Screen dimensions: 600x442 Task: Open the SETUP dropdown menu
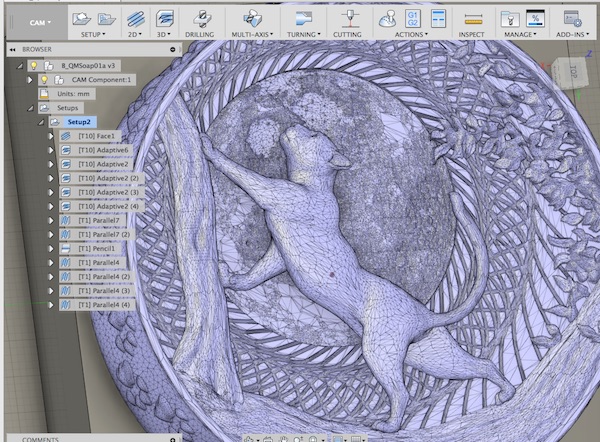93,34
